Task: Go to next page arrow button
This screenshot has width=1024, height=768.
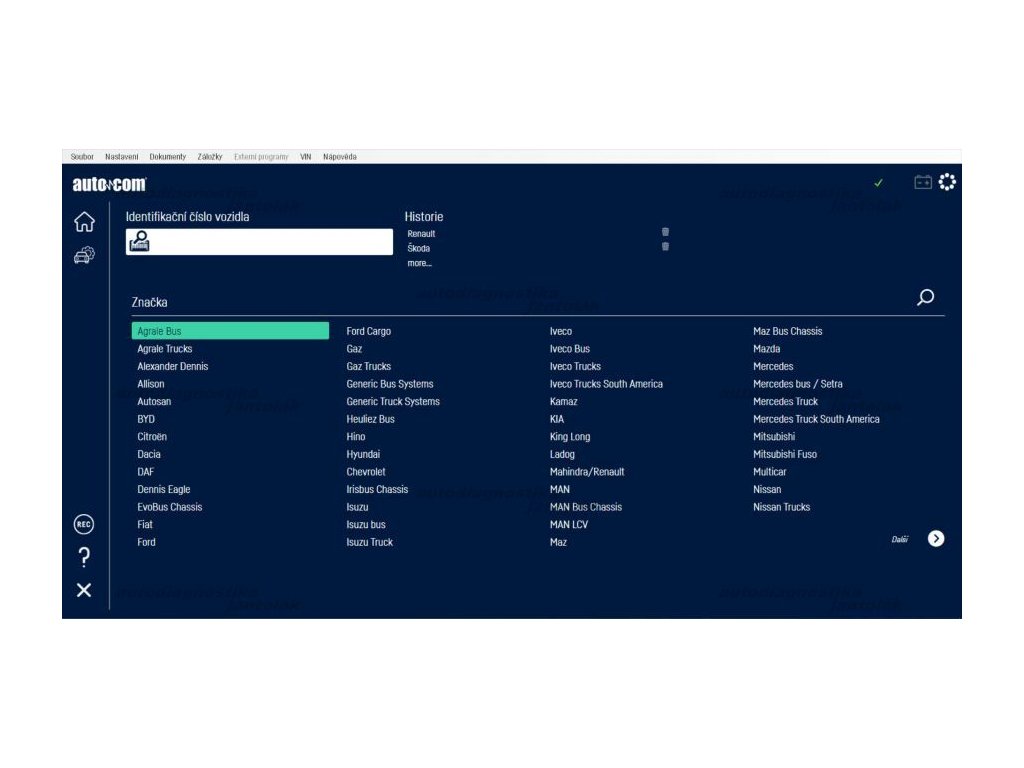Action: pos(936,539)
